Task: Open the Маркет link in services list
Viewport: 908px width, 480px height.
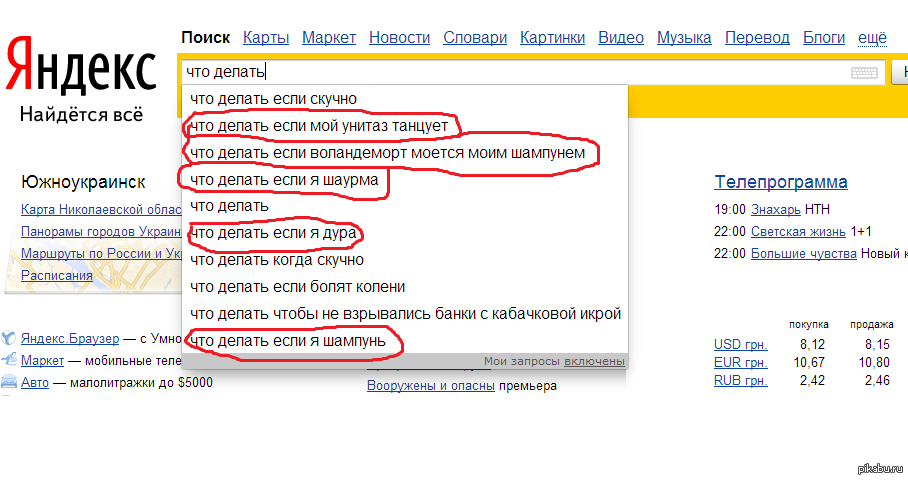Action: [42, 360]
